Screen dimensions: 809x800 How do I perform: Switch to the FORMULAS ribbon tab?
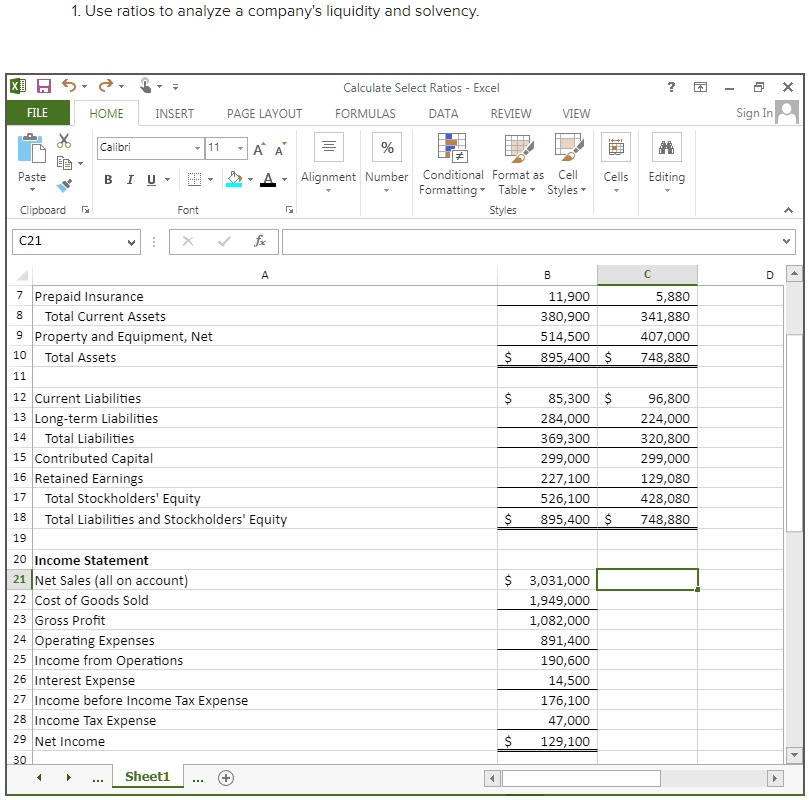[365, 113]
